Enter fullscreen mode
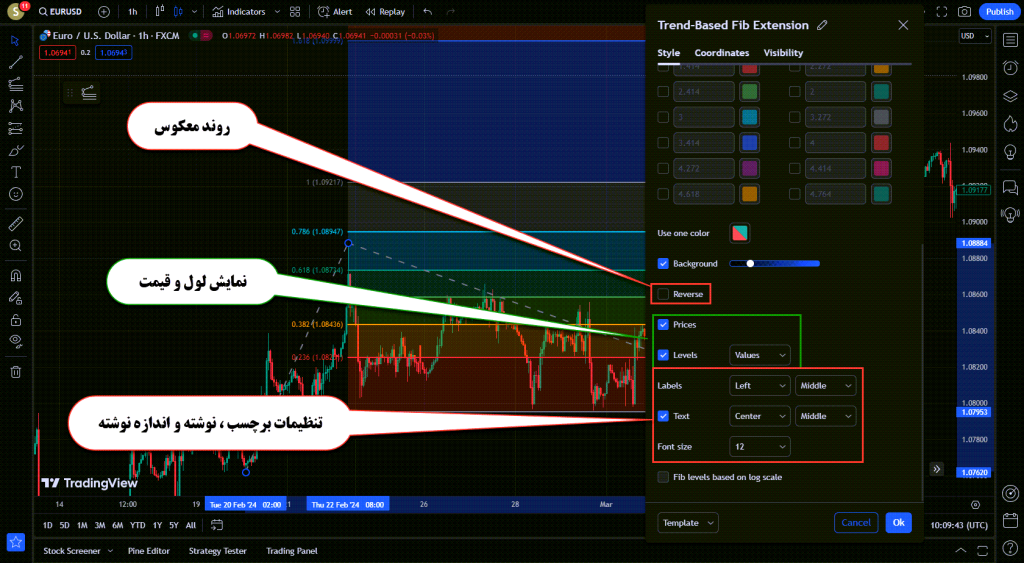Viewport: 1024px width, 563px height. (x=942, y=12)
